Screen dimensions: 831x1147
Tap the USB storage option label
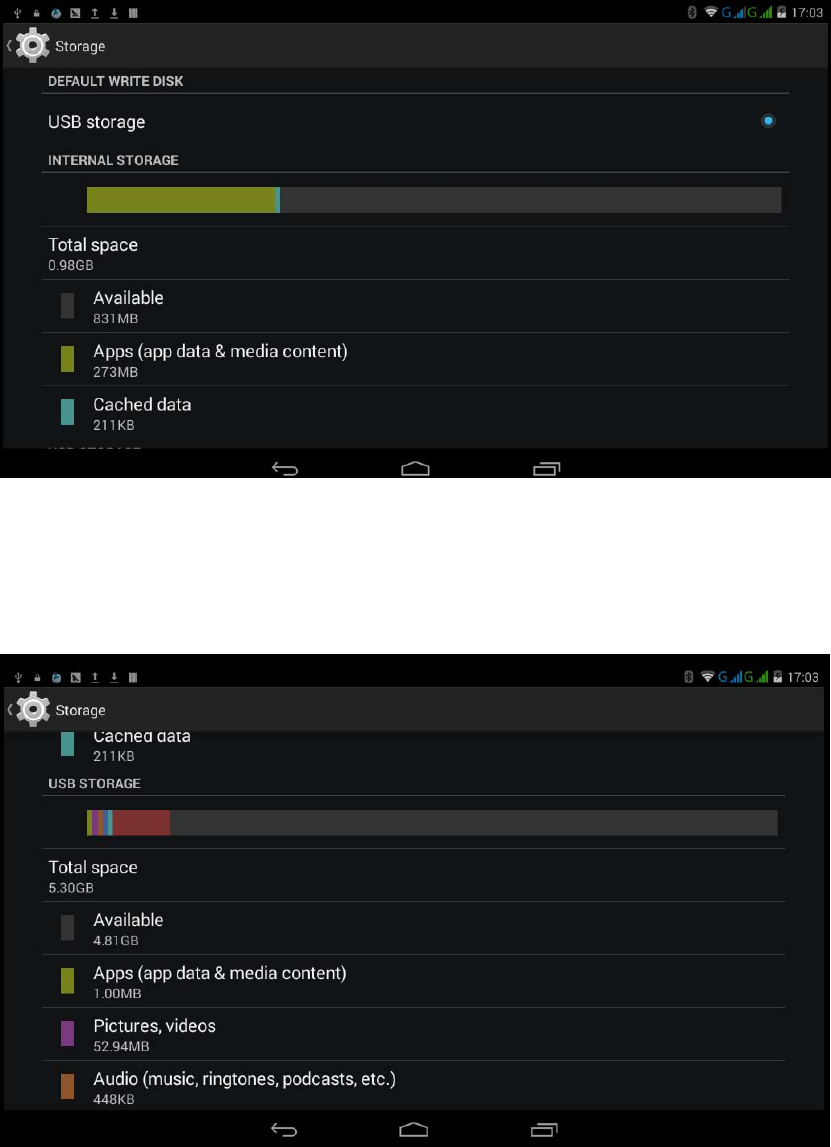coord(97,122)
